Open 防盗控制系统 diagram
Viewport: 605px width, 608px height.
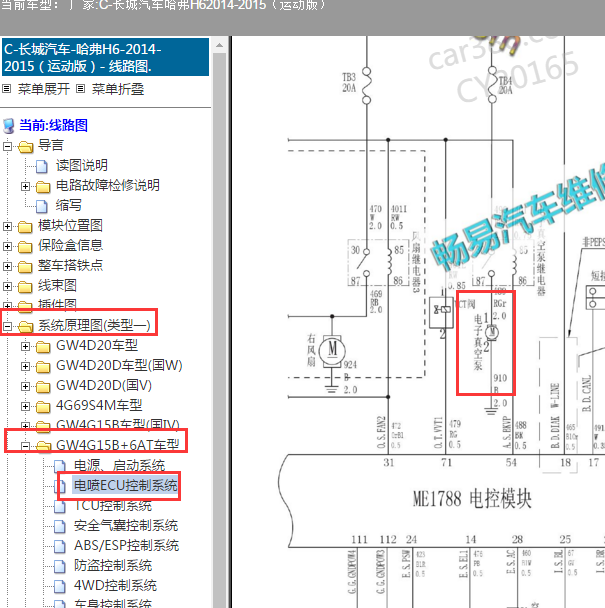point(113,566)
